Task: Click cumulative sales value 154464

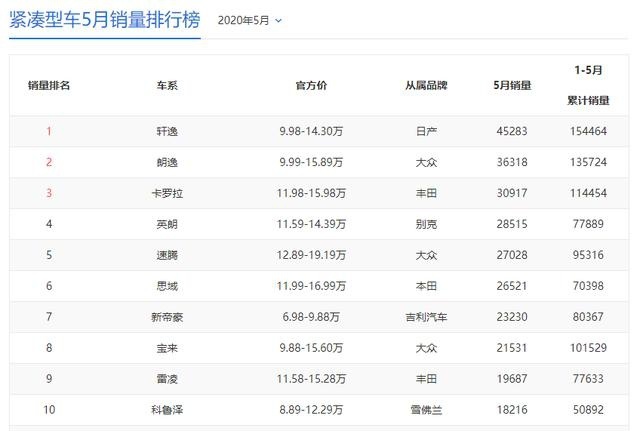Action: [x=588, y=131]
